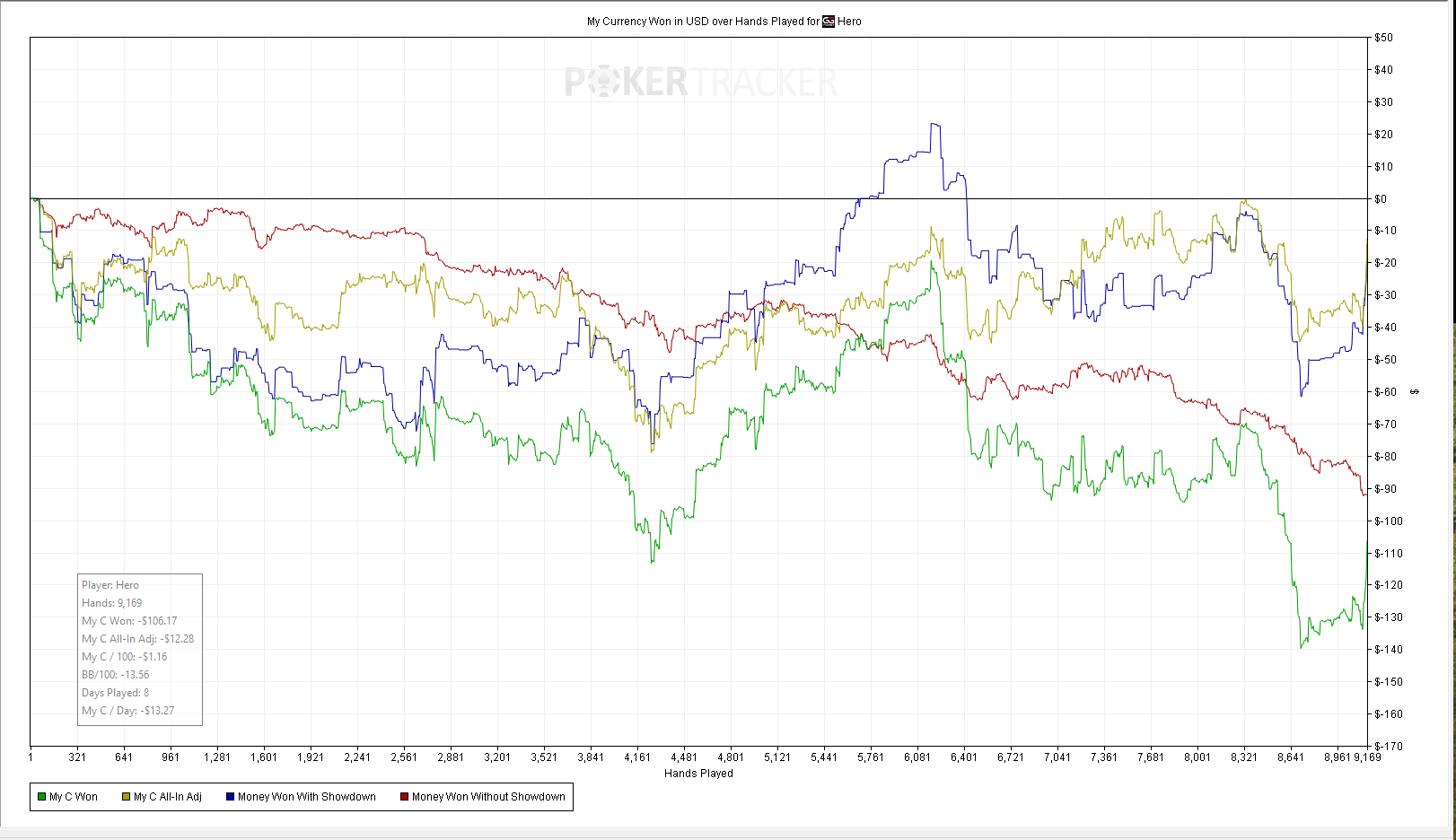1456x840 pixels.
Task: Select the "1,281" x-axis tick label
Action: click(217, 757)
